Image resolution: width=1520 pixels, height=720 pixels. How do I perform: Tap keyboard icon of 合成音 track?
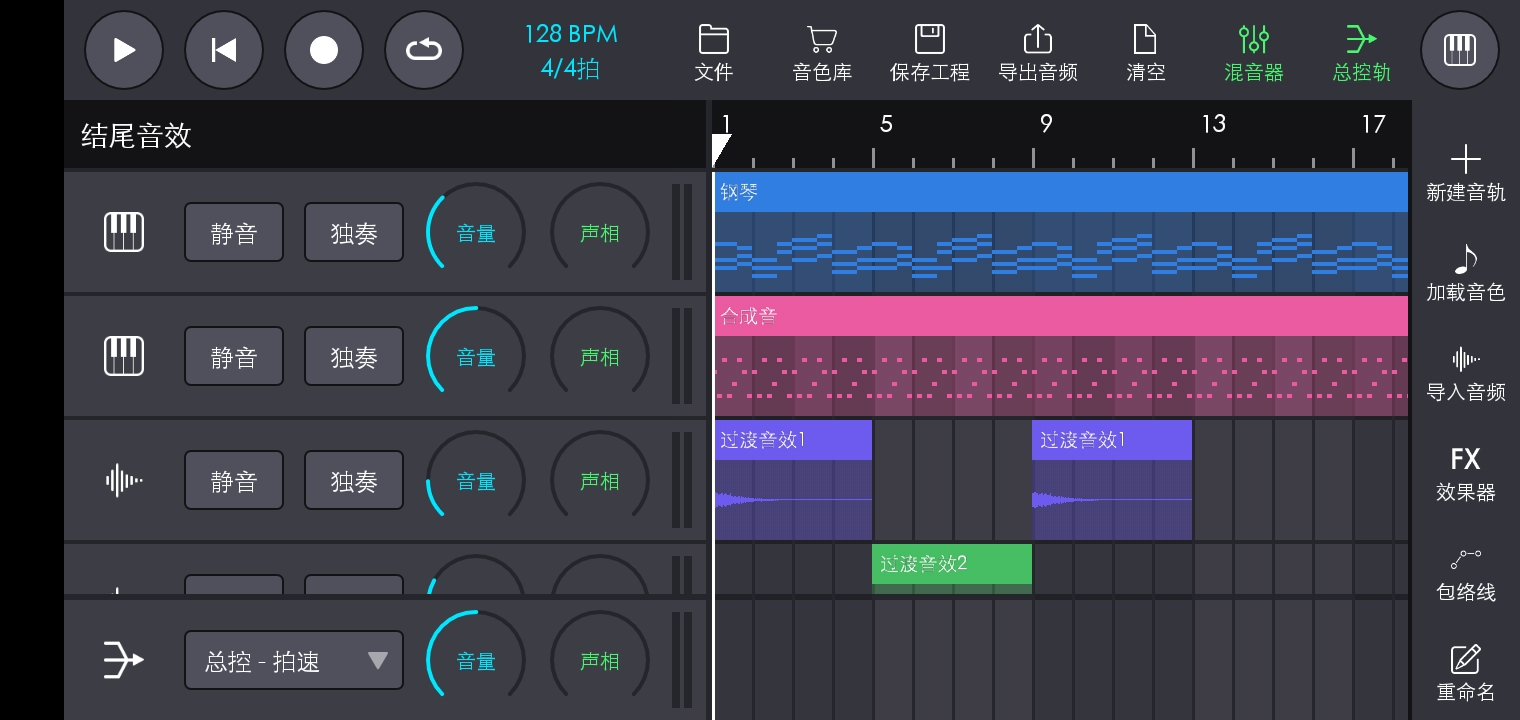(124, 357)
